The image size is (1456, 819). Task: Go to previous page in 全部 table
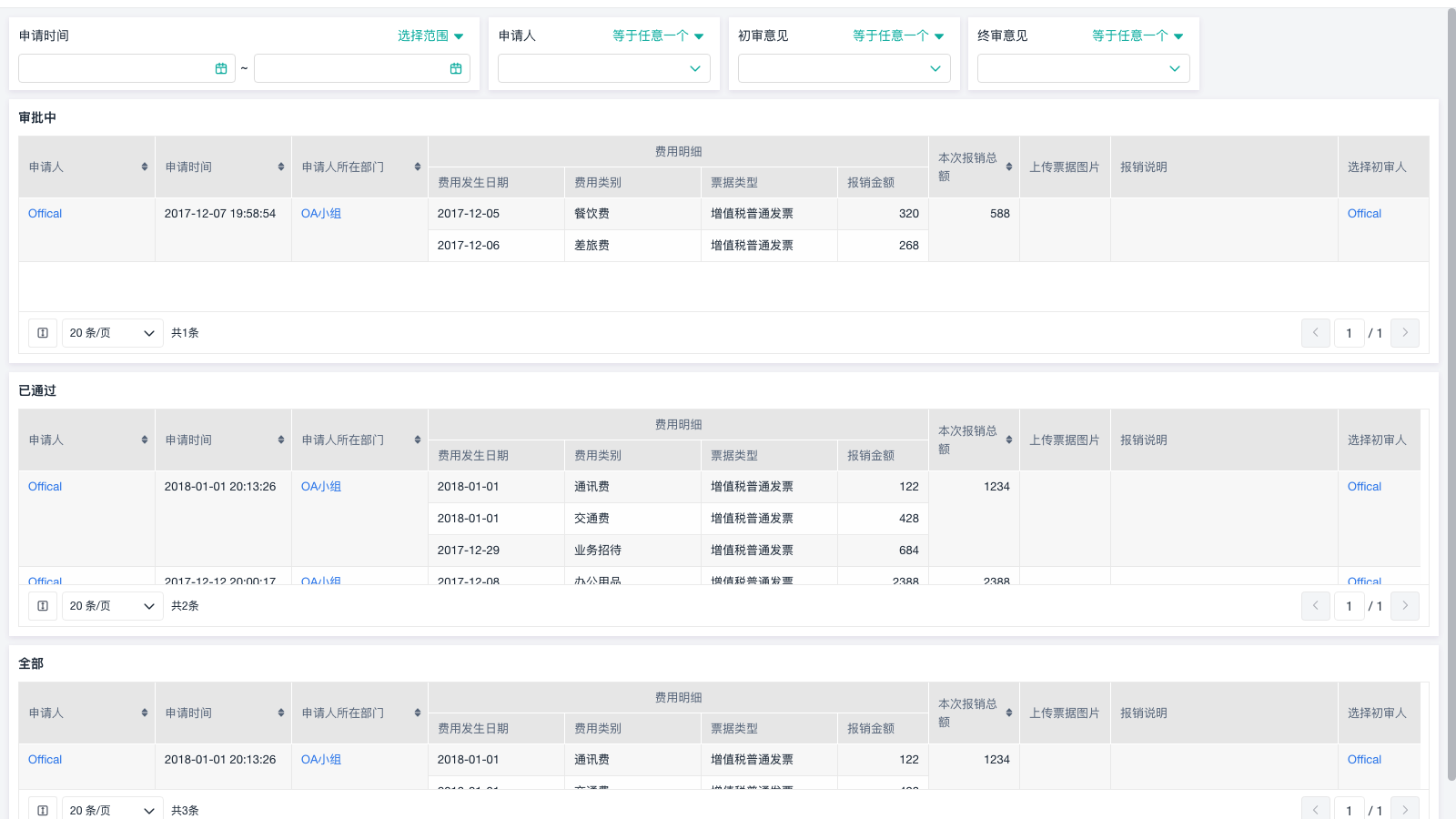click(1316, 809)
